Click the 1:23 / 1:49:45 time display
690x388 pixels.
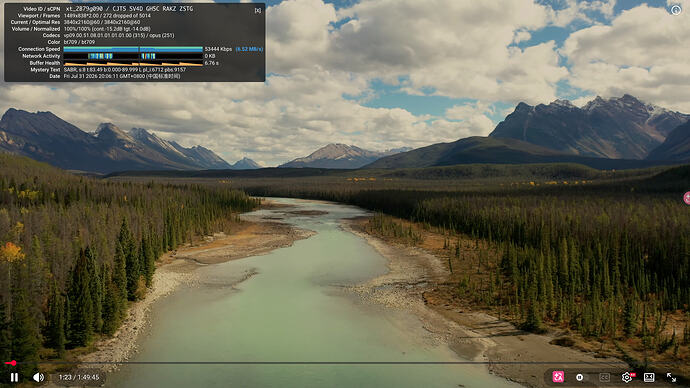pos(78,377)
